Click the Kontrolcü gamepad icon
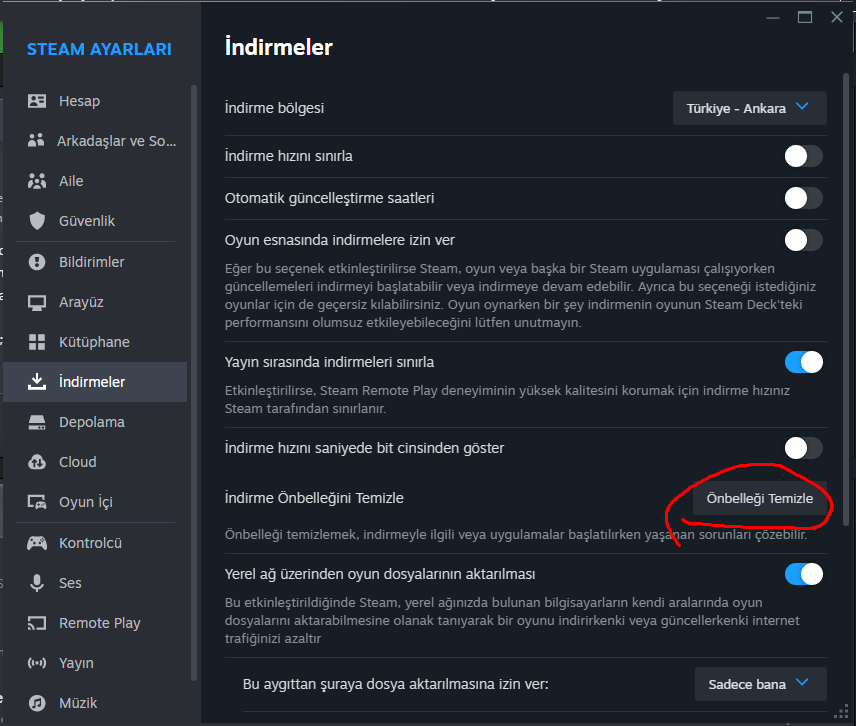This screenshot has height=726, width=856. pyautogui.click(x=37, y=543)
